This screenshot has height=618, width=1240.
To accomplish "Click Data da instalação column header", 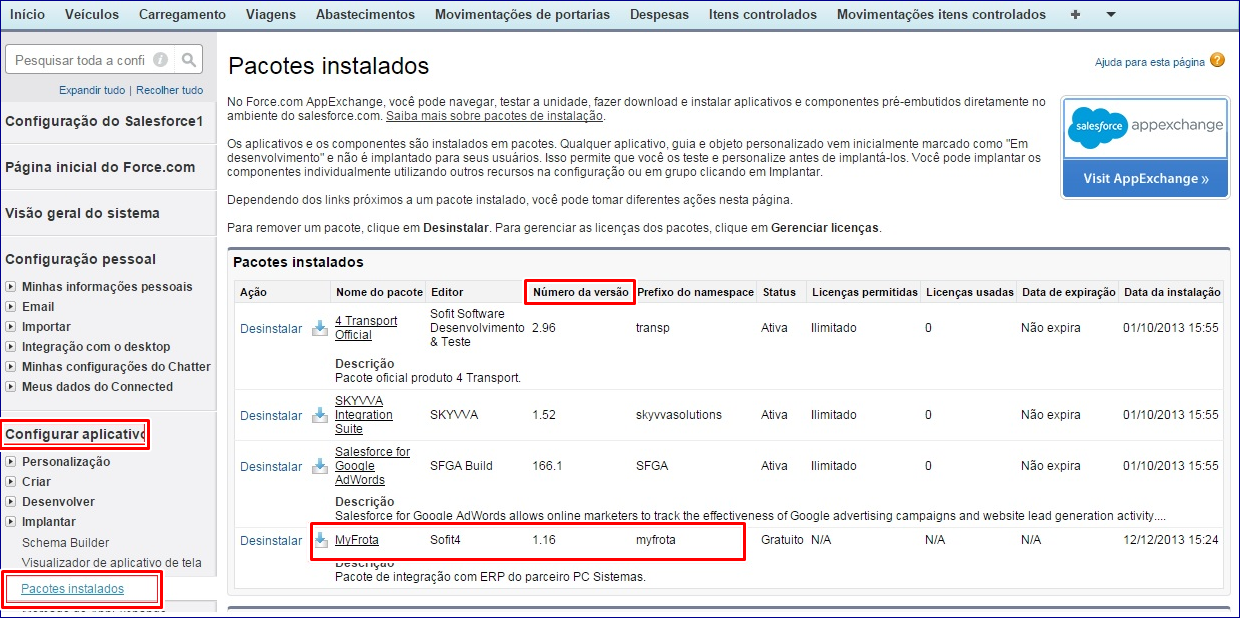I will [x=1172, y=292].
